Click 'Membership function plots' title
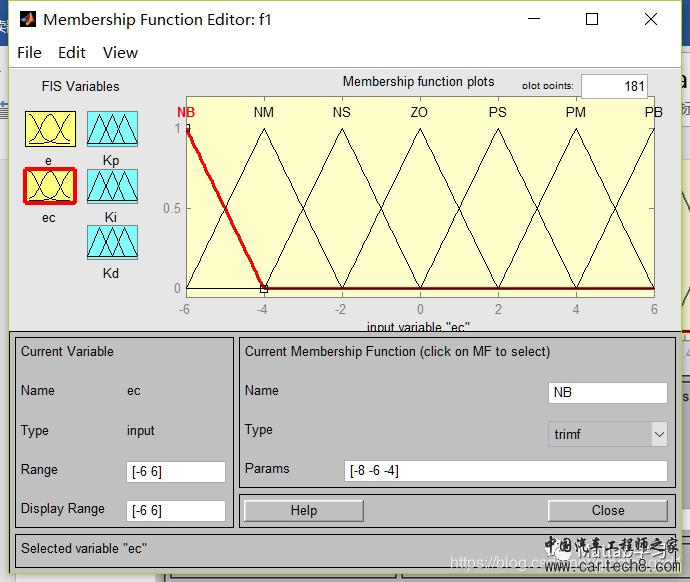The image size is (690, 582). 418,81
